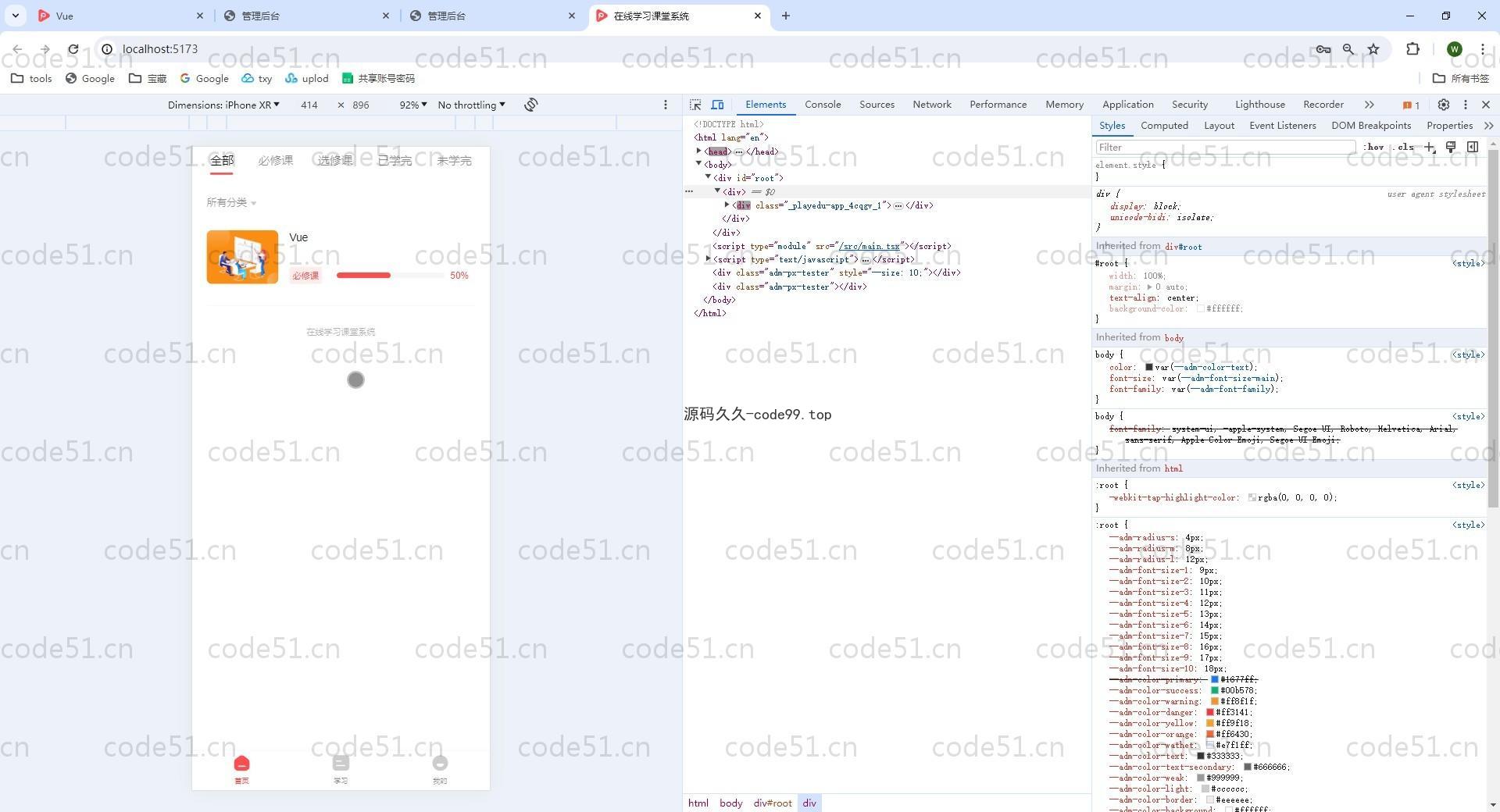Rotate the device with the rotate icon

(x=531, y=105)
